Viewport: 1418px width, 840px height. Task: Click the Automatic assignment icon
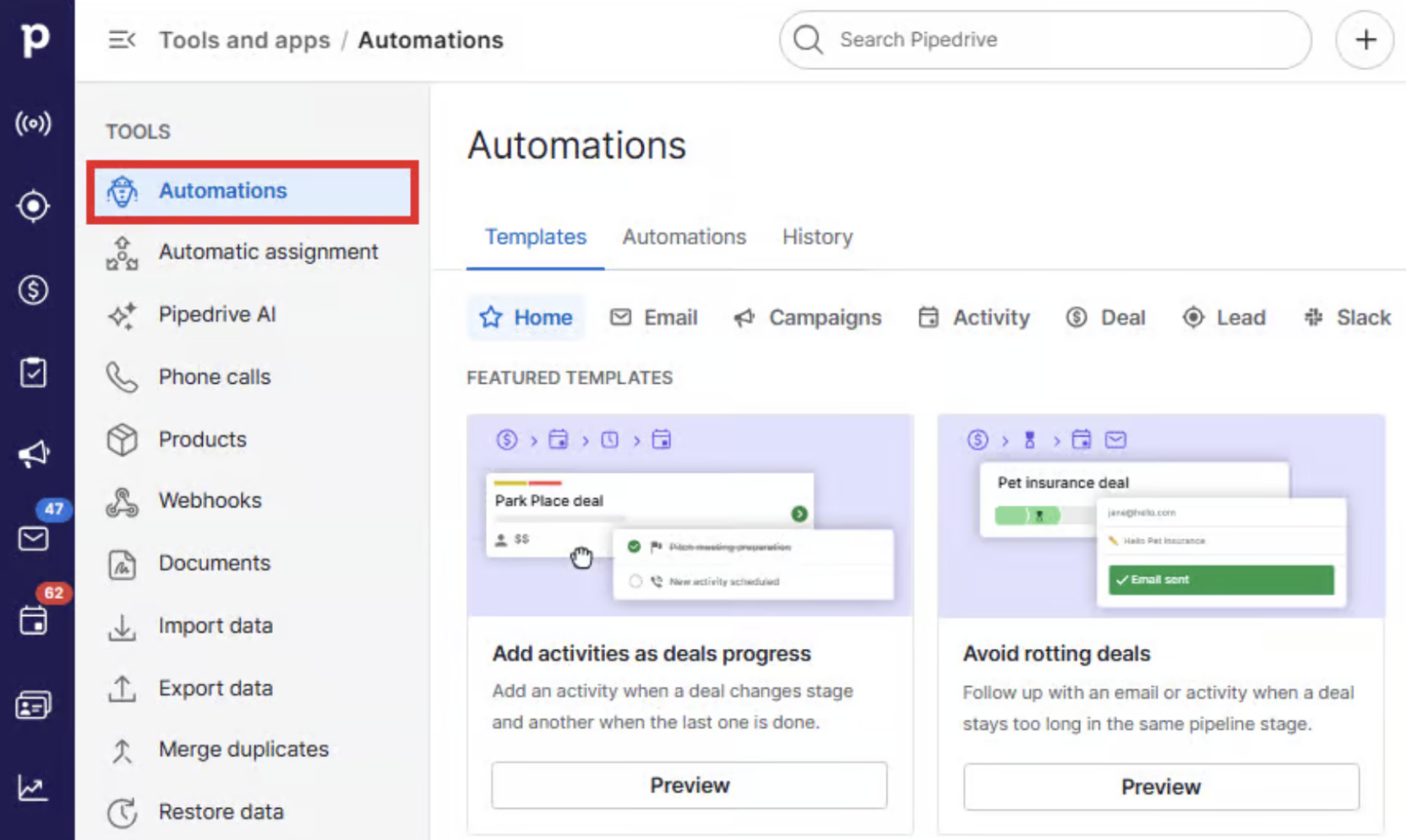click(x=123, y=253)
